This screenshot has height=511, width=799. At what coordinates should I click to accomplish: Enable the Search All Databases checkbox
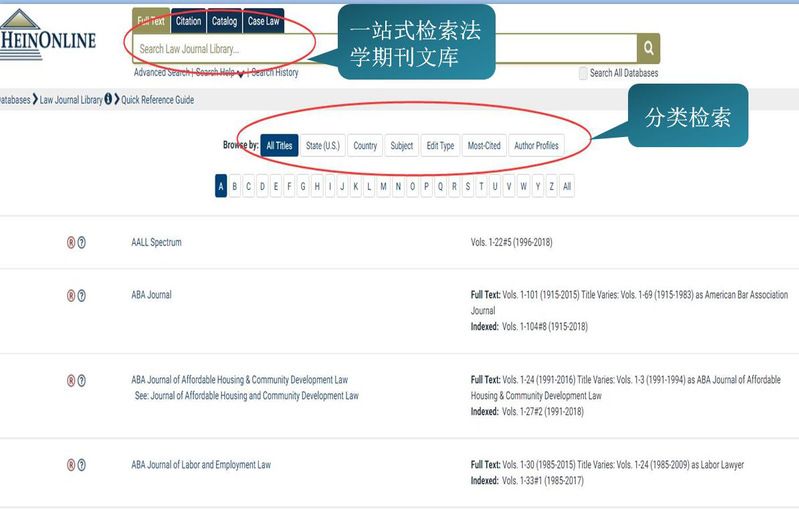tap(583, 73)
